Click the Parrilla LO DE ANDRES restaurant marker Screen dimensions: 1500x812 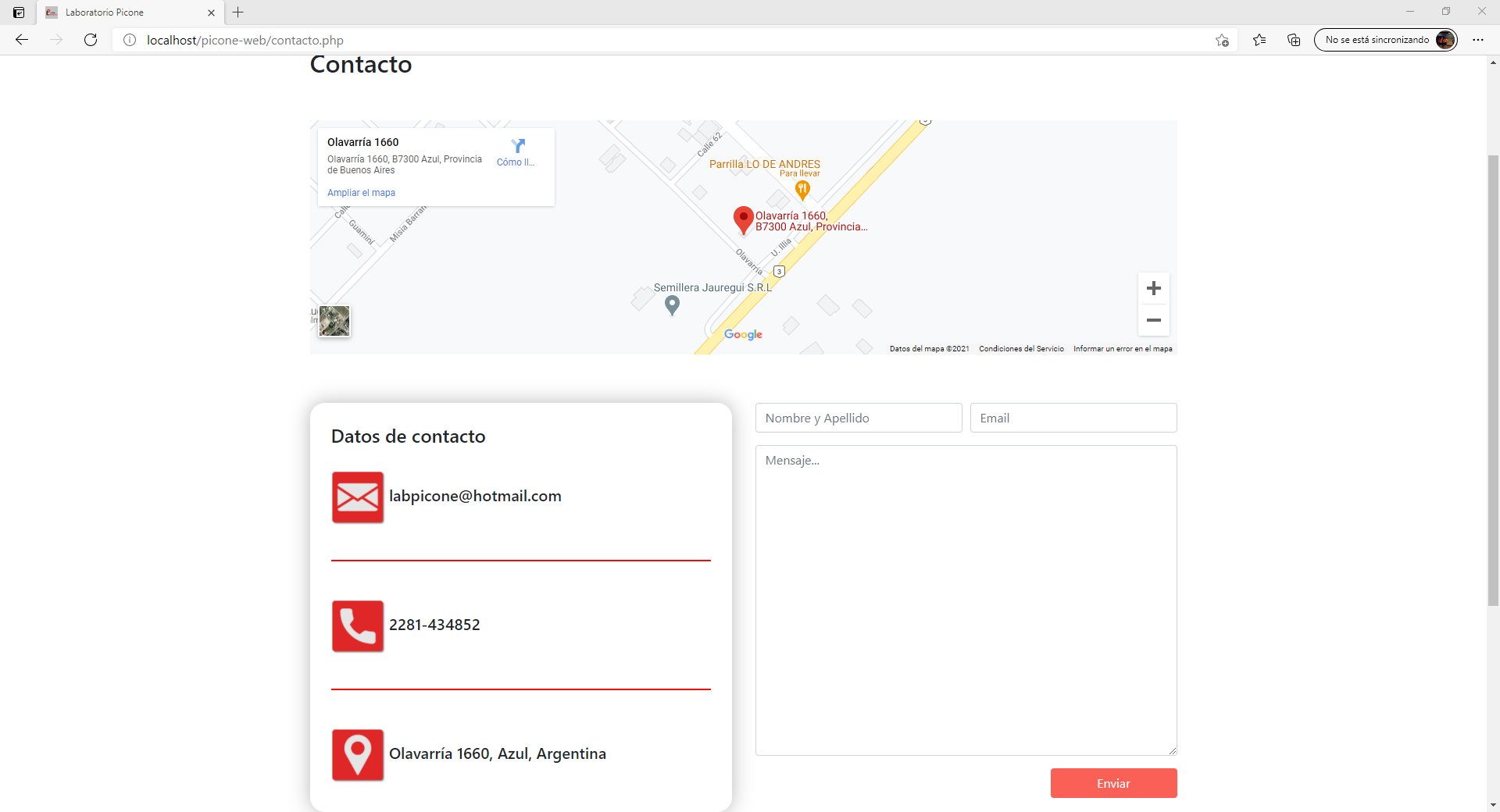coord(802,189)
